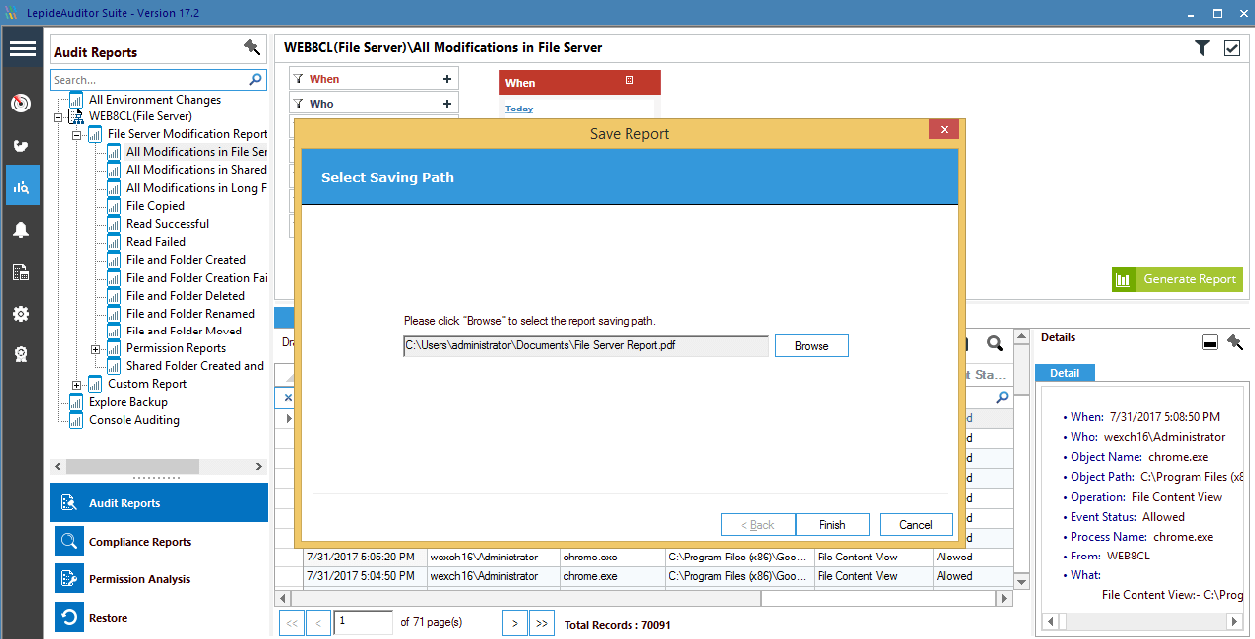Expand the Permission Reports tree node
This screenshot has height=639, width=1255.
pyautogui.click(x=96, y=349)
